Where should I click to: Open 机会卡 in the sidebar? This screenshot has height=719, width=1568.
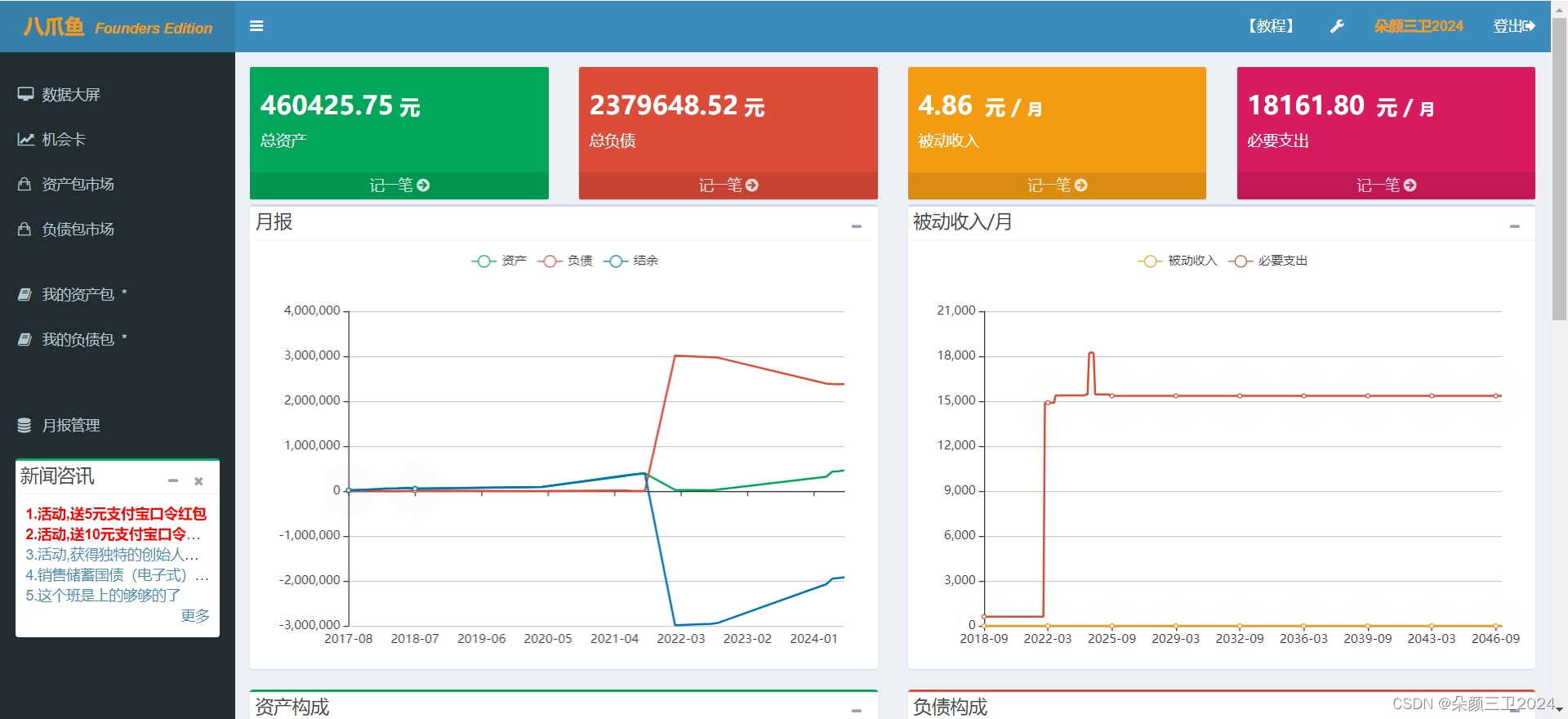(x=64, y=139)
